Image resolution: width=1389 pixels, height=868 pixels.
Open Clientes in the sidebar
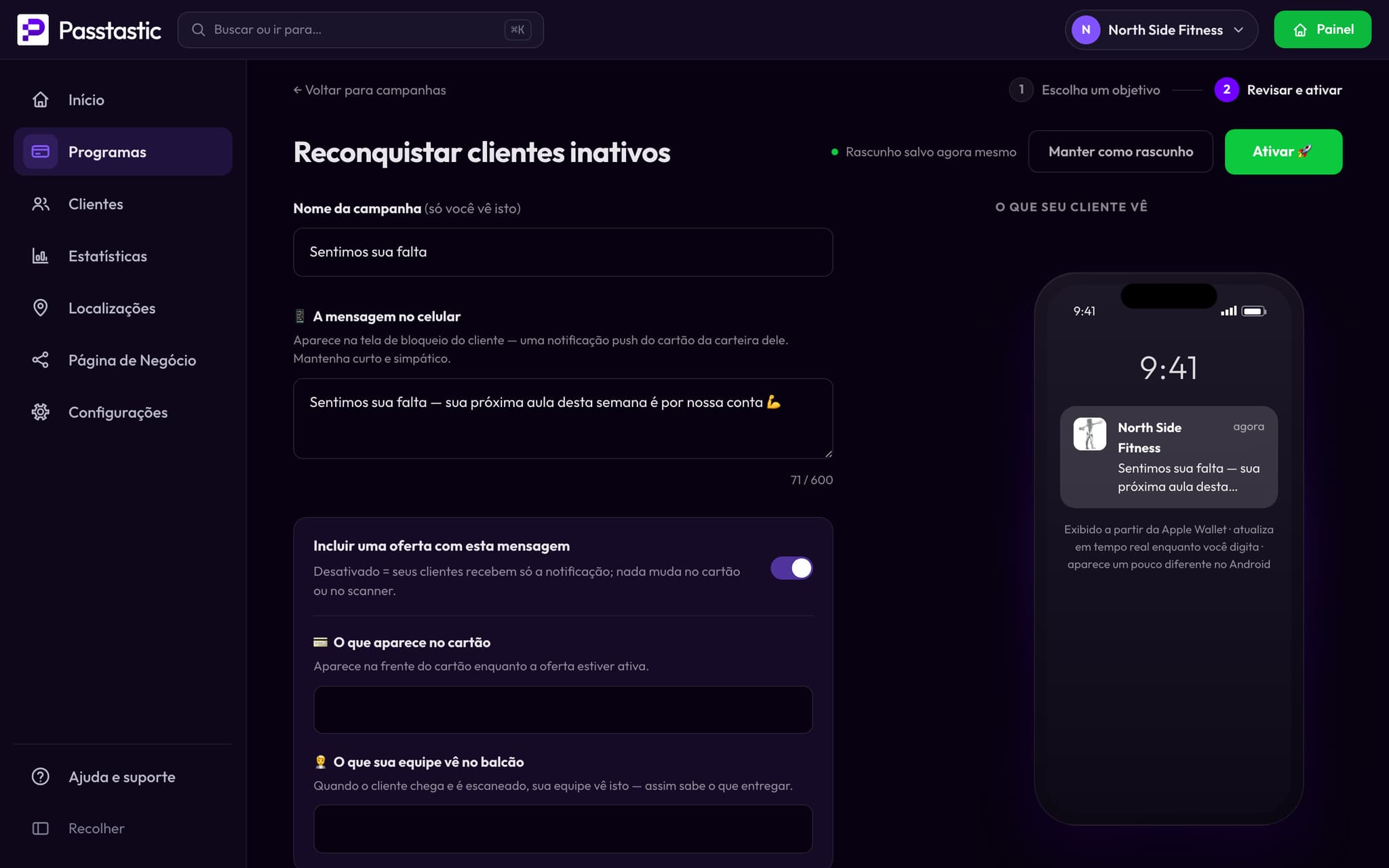[123, 204]
